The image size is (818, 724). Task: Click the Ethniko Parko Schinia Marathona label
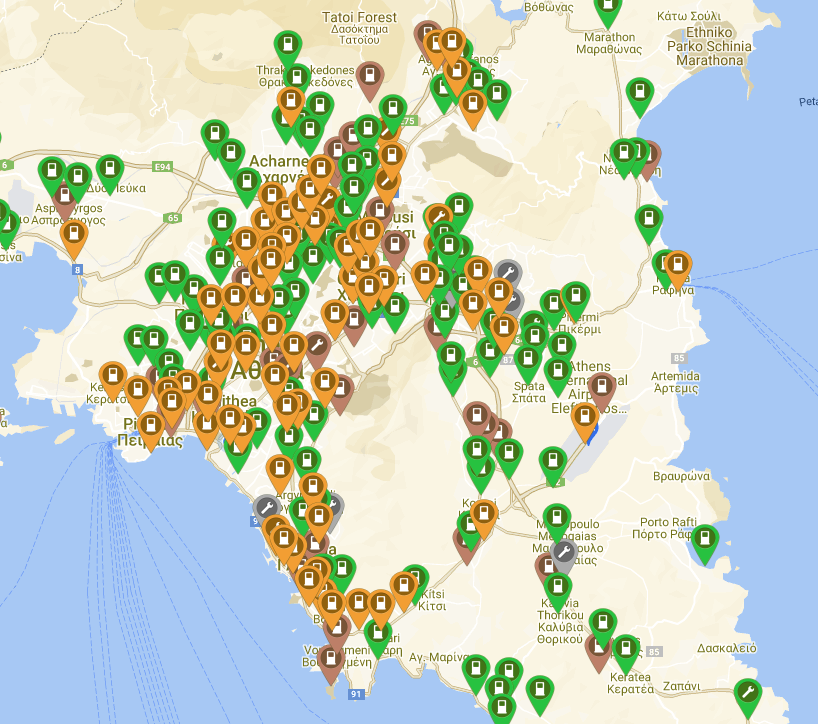pos(709,46)
